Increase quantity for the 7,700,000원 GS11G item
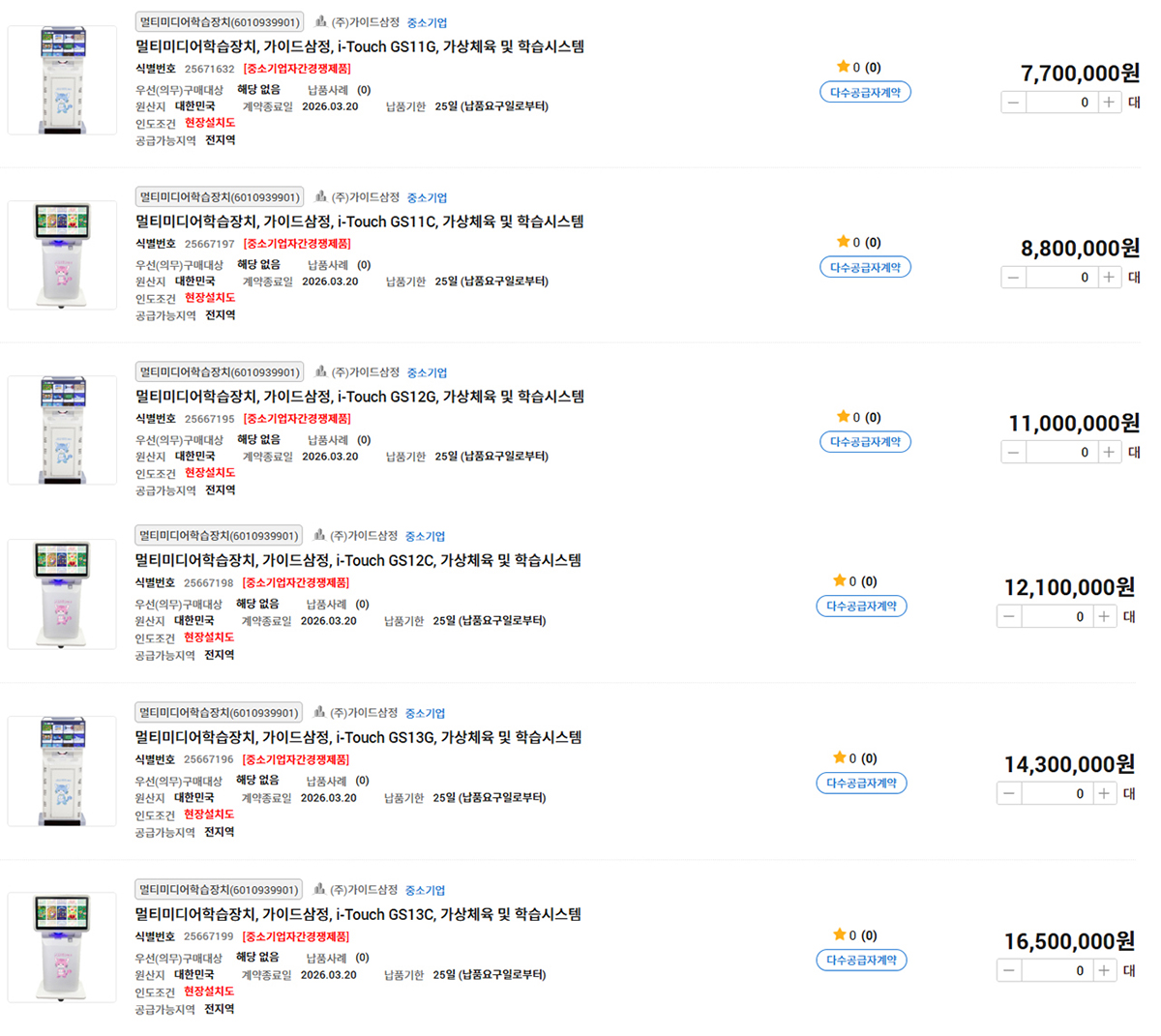The image size is (1161, 1036). 1109,103
